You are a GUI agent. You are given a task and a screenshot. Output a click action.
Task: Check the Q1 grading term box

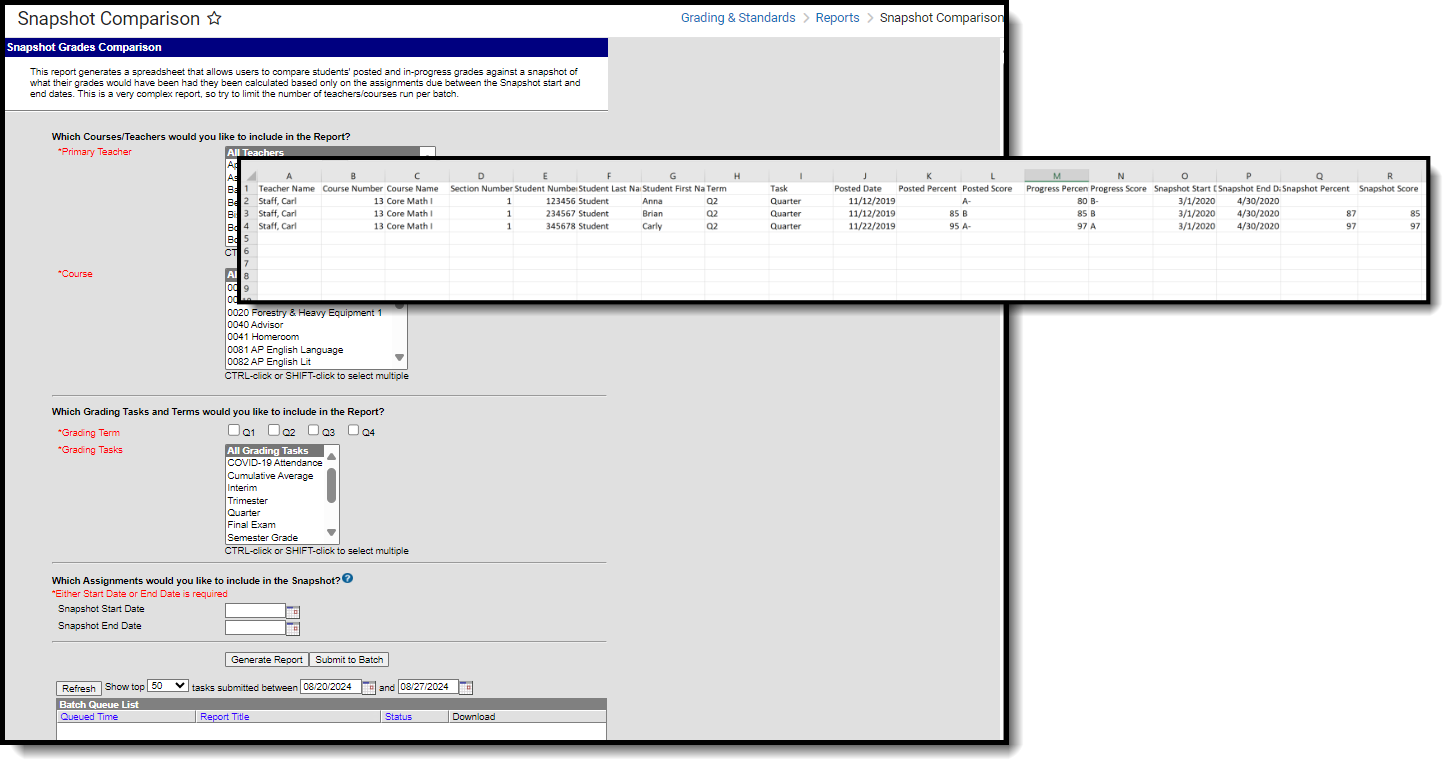[234, 431]
